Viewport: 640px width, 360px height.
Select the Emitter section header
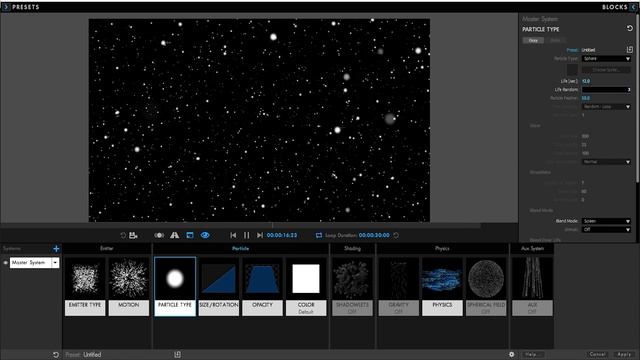tap(107, 248)
